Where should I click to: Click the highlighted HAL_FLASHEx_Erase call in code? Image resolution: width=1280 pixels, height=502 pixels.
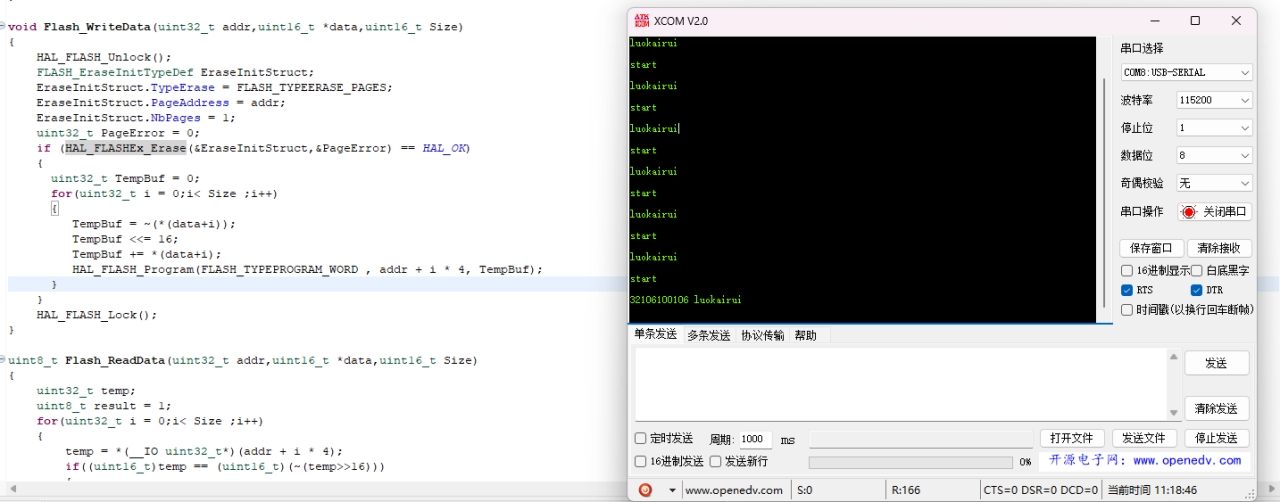click(126, 148)
